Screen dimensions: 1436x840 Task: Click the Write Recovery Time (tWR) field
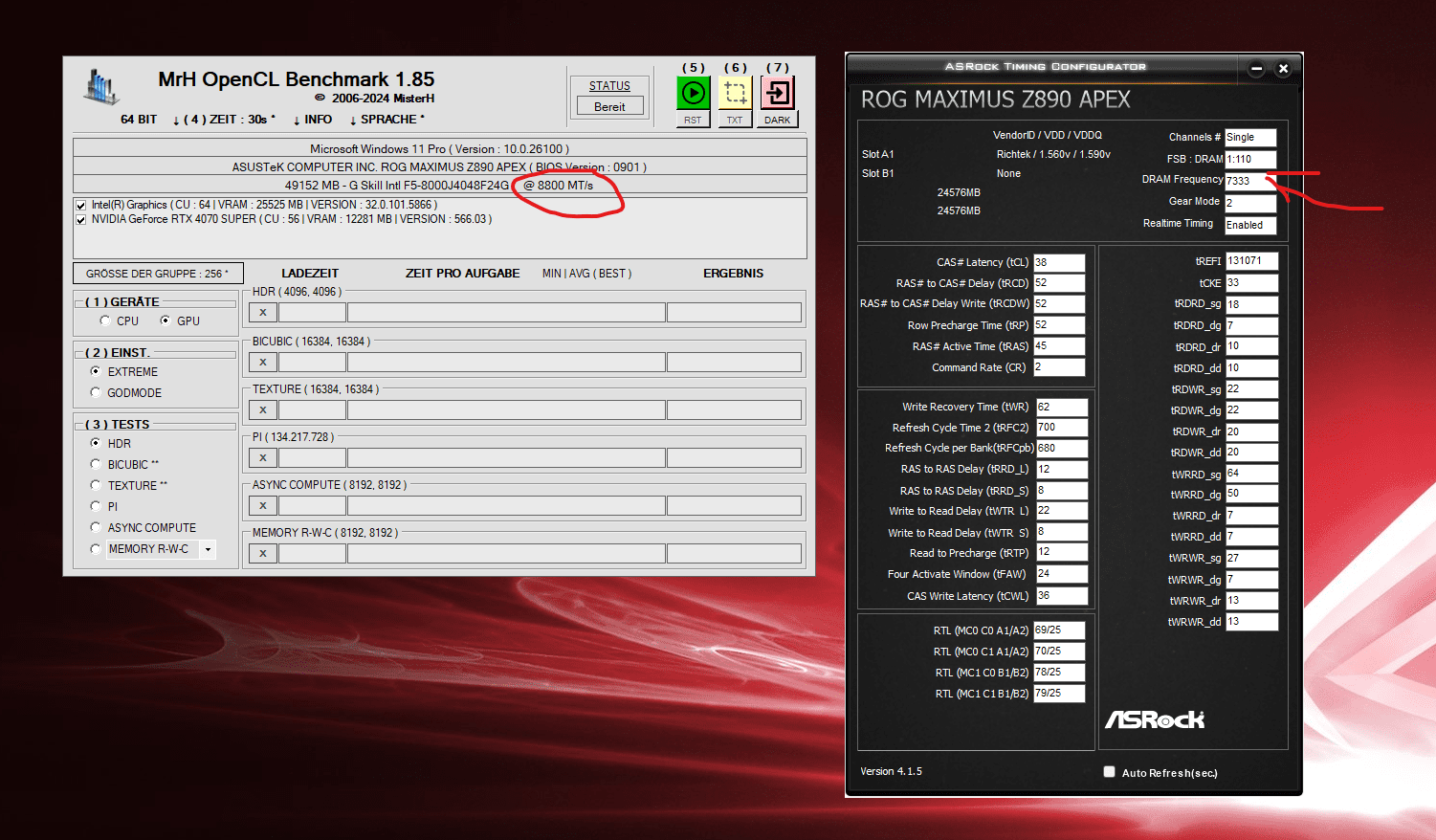(1062, 407)
